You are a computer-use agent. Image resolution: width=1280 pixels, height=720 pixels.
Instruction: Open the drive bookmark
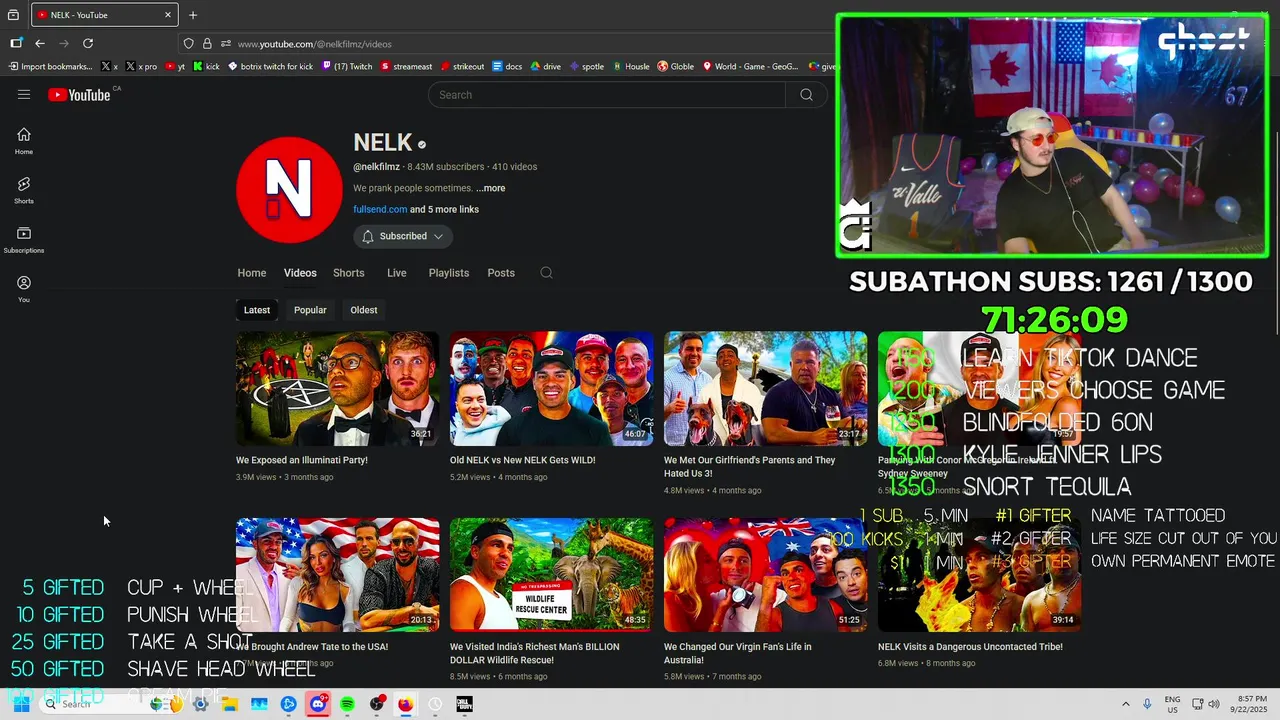click(545, 67)
